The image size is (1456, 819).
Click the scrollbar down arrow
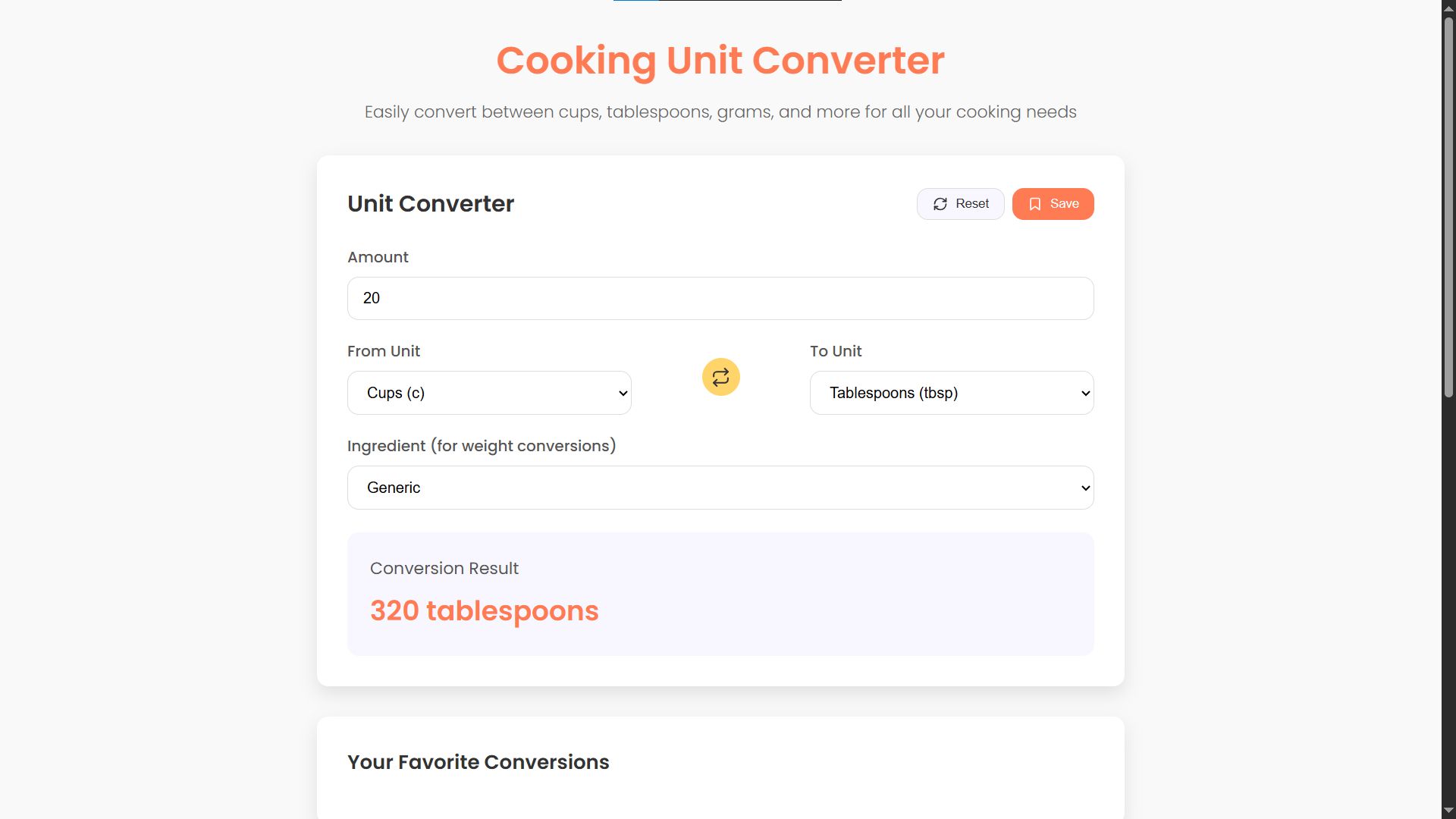pyautogui.click(x=1448, y=811)
